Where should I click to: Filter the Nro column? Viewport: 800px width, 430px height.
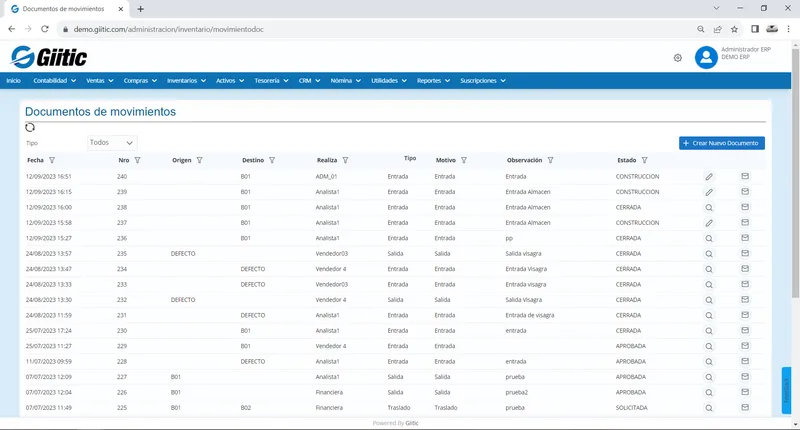tap(137, 160)
